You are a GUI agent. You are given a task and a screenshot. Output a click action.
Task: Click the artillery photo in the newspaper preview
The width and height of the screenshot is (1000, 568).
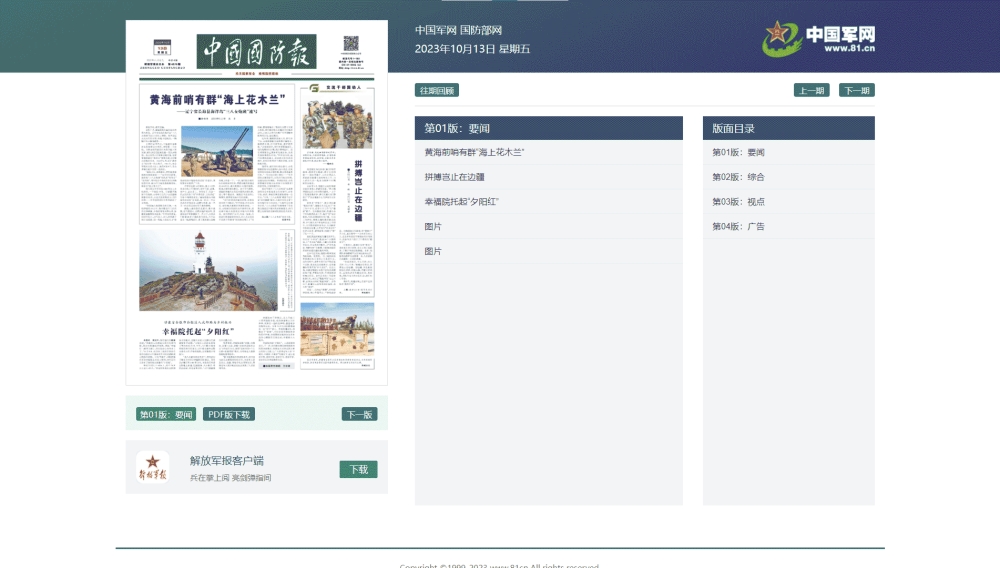coord(217,151)
